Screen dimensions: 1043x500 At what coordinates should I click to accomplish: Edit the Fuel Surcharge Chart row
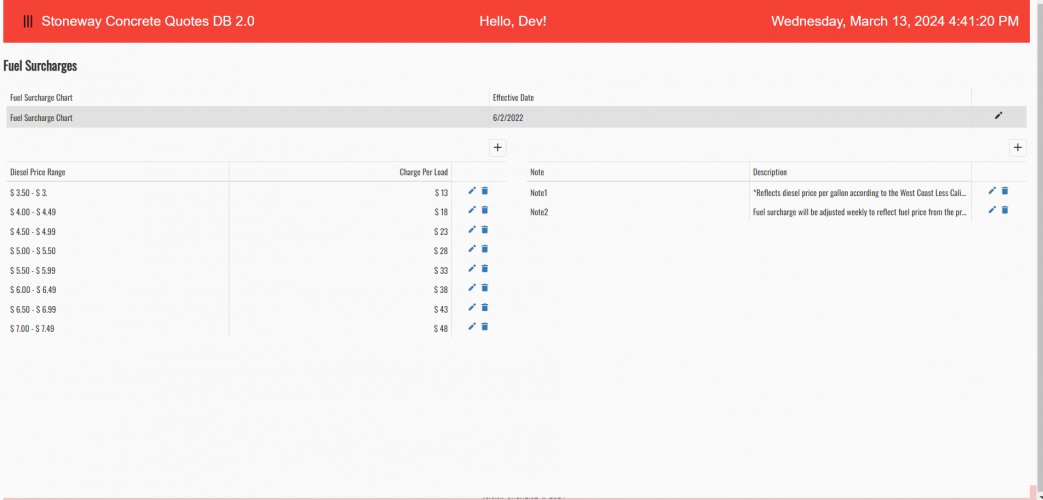point(997,116)
